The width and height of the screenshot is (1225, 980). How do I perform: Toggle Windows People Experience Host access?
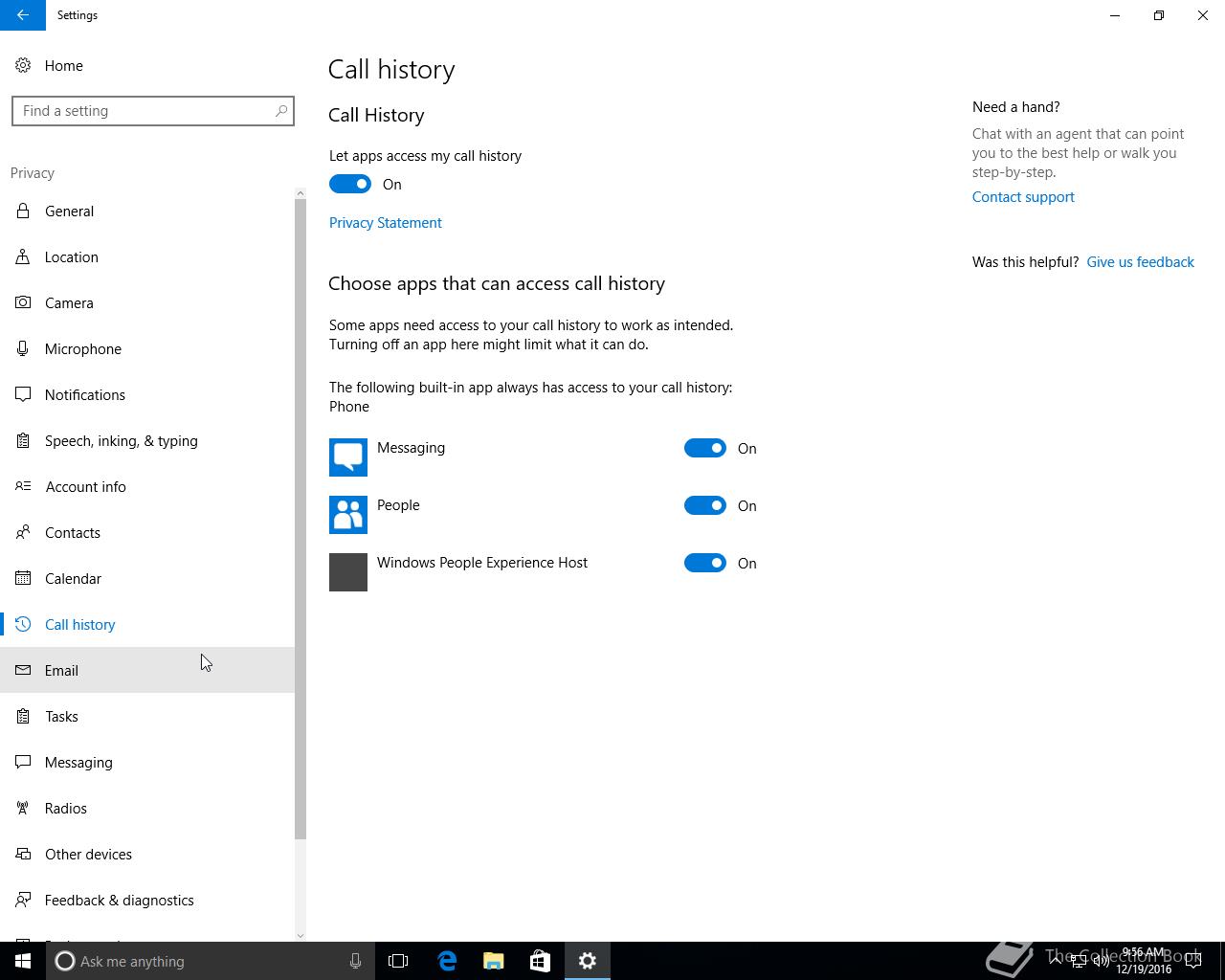705,563
